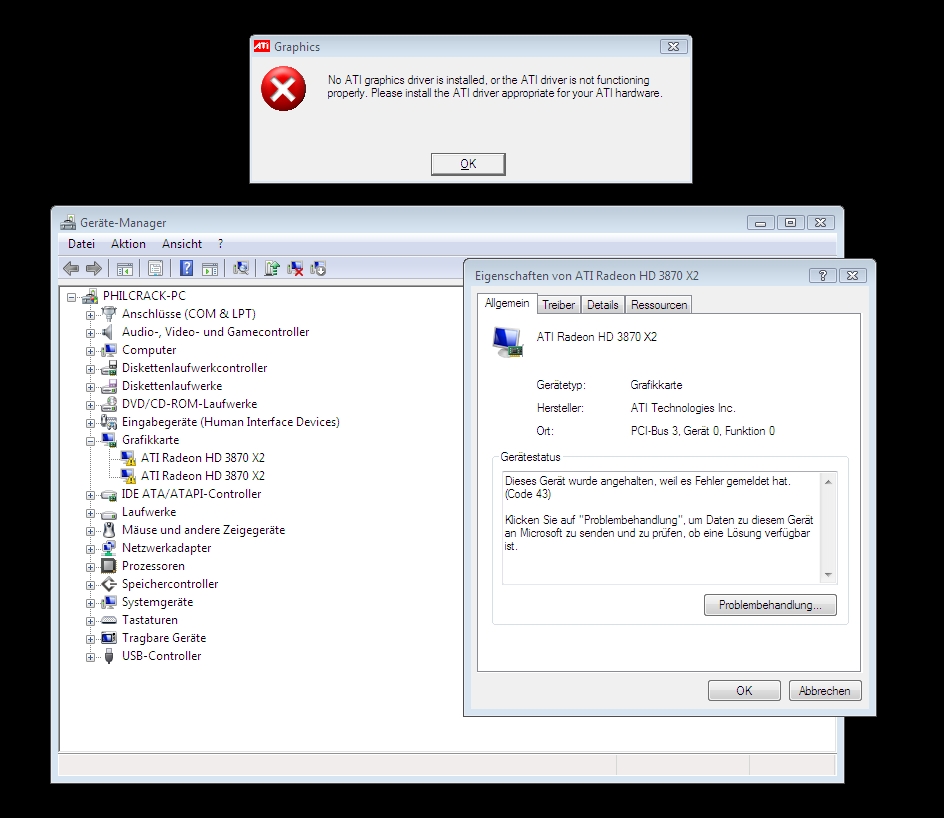The height and width of the screenshot is (818, 944).
Task: Switch to the Details tab
Action: [603, 305]
